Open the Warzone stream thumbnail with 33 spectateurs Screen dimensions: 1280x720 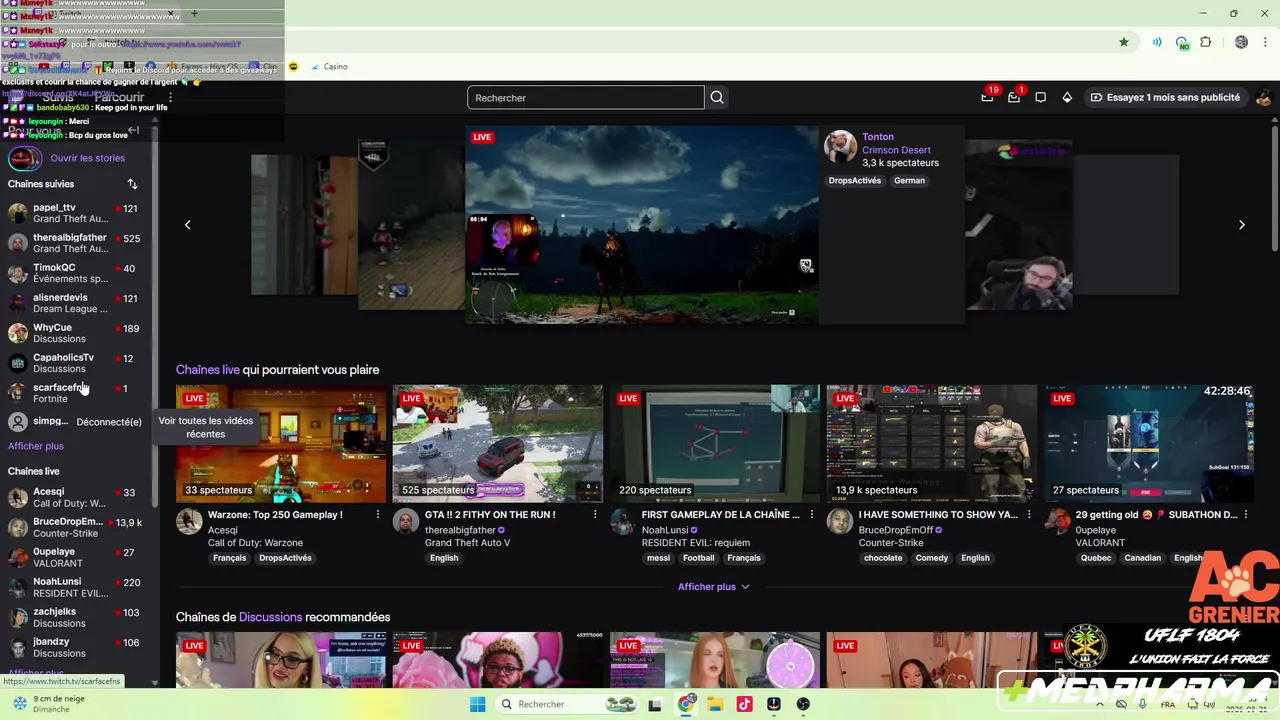point(281,443)
